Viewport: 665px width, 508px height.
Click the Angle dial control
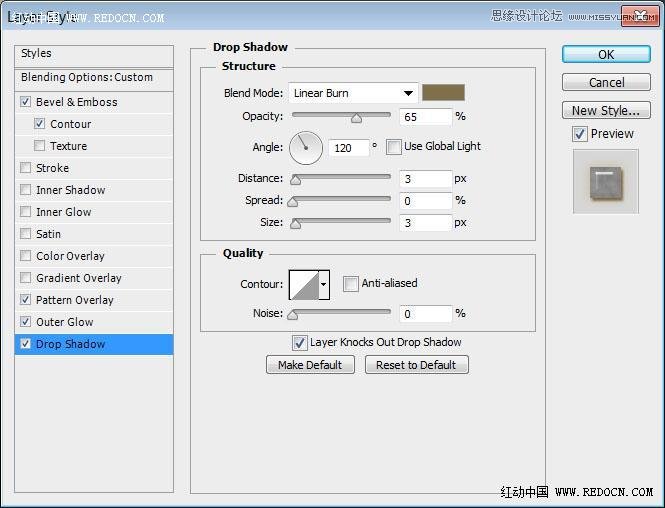pyautogui.click(x=306, y=148)
